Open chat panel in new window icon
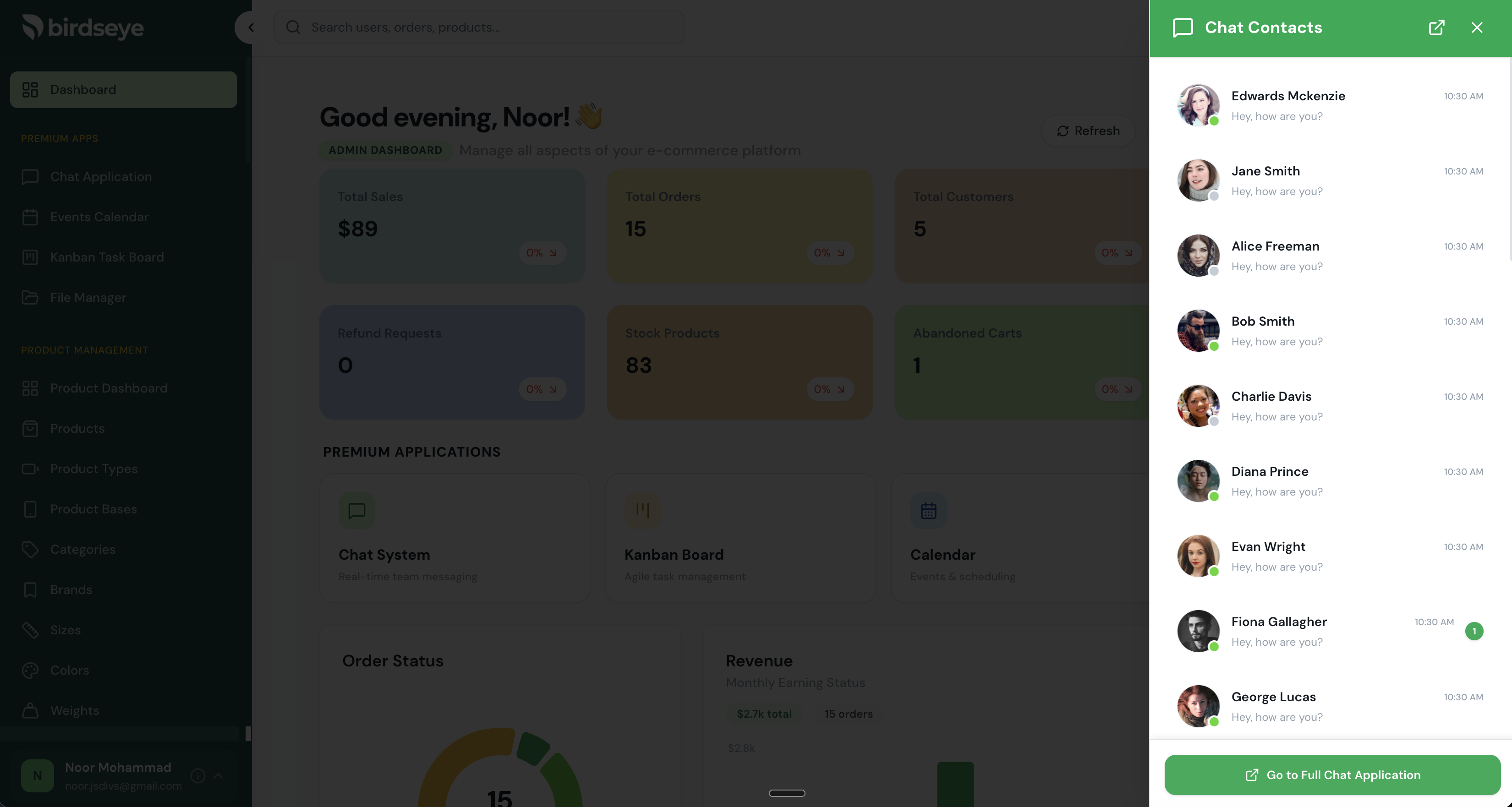 click(1435, 27)
